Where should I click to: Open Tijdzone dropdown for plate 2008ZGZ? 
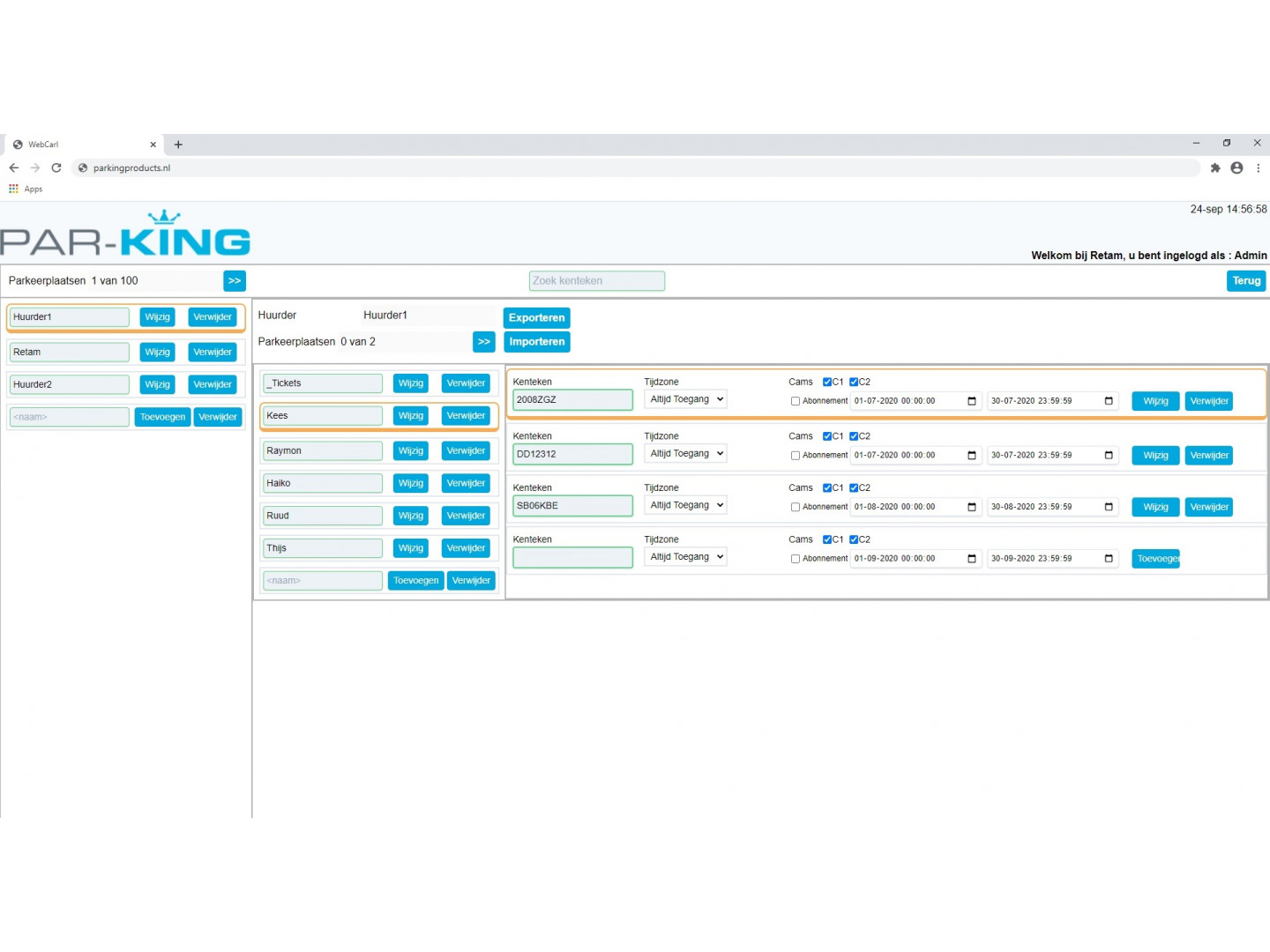coord(685,399)
